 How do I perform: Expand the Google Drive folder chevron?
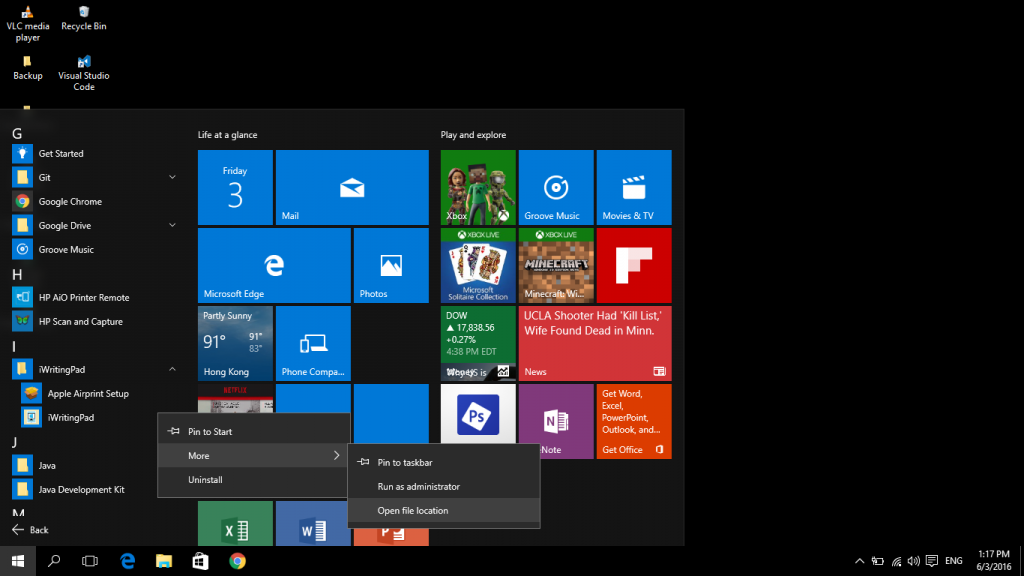click(172, 226)
